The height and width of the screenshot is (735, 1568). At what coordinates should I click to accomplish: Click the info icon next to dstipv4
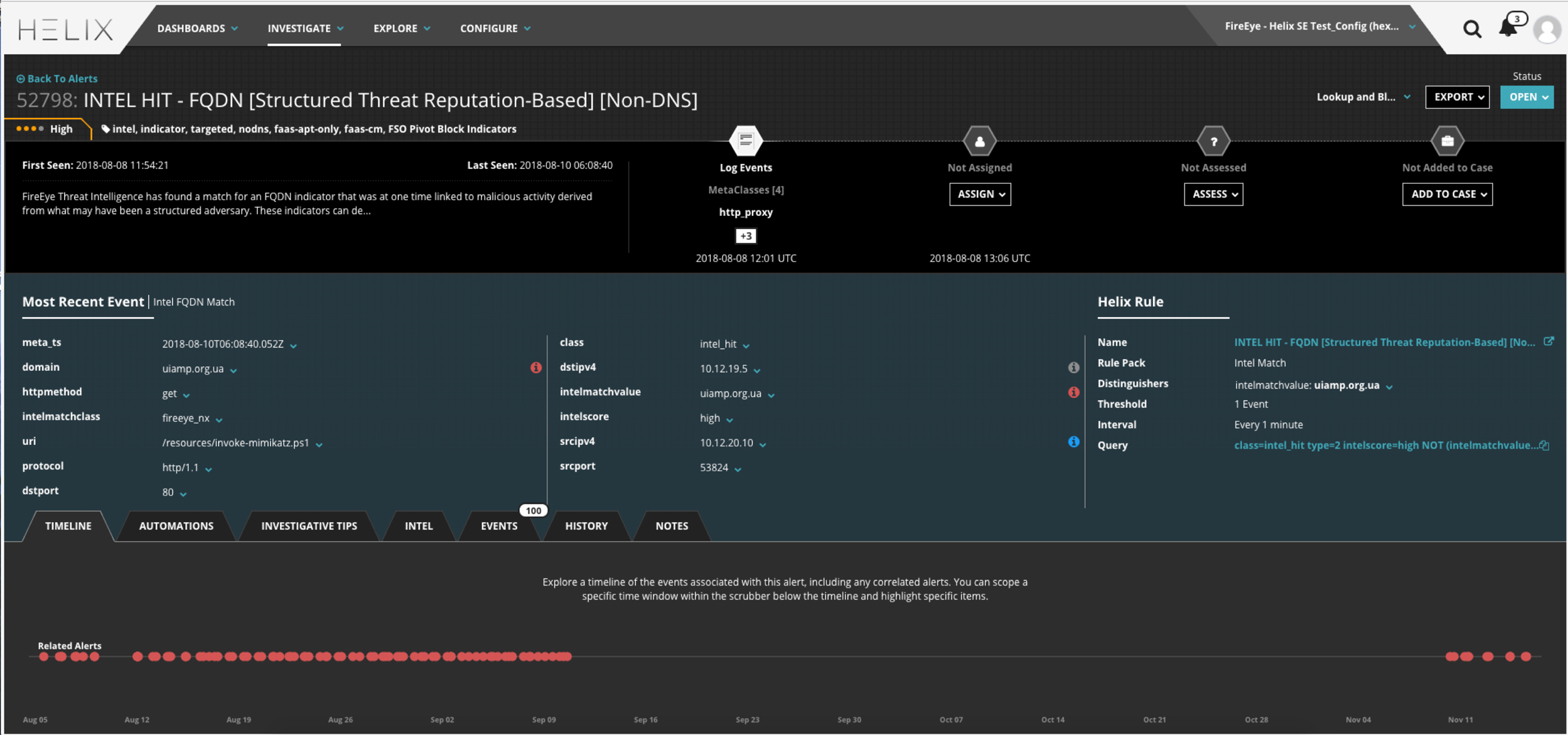tap(1075, 368)
